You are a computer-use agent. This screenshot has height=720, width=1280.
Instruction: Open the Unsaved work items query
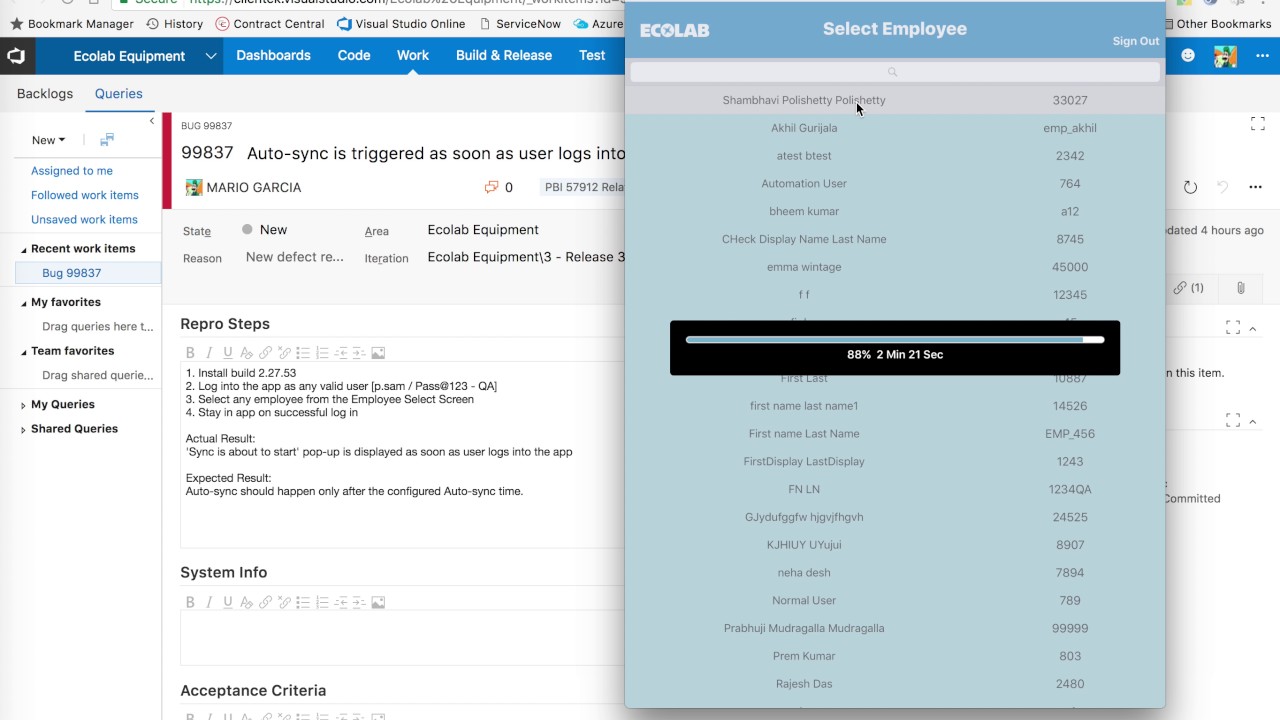click(84, 219)
